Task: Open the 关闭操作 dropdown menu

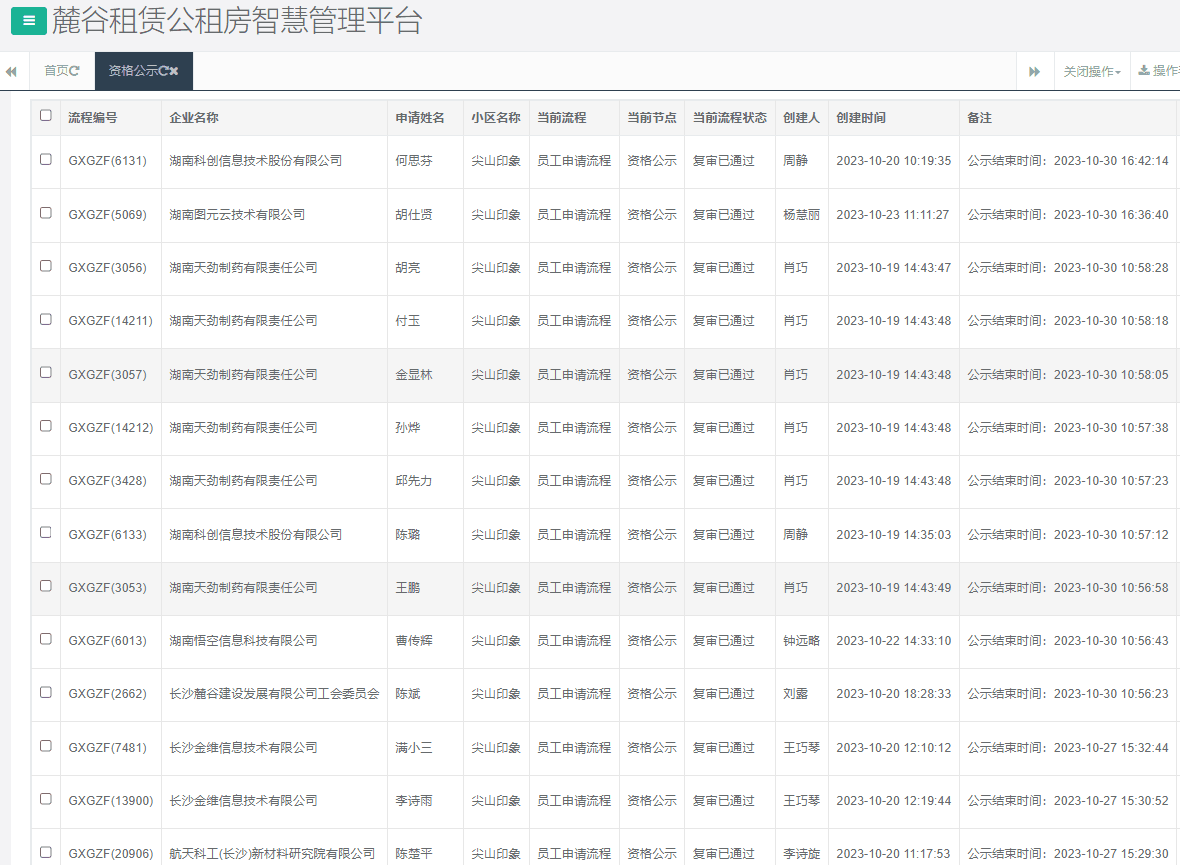Action: tap(1091, 72)
